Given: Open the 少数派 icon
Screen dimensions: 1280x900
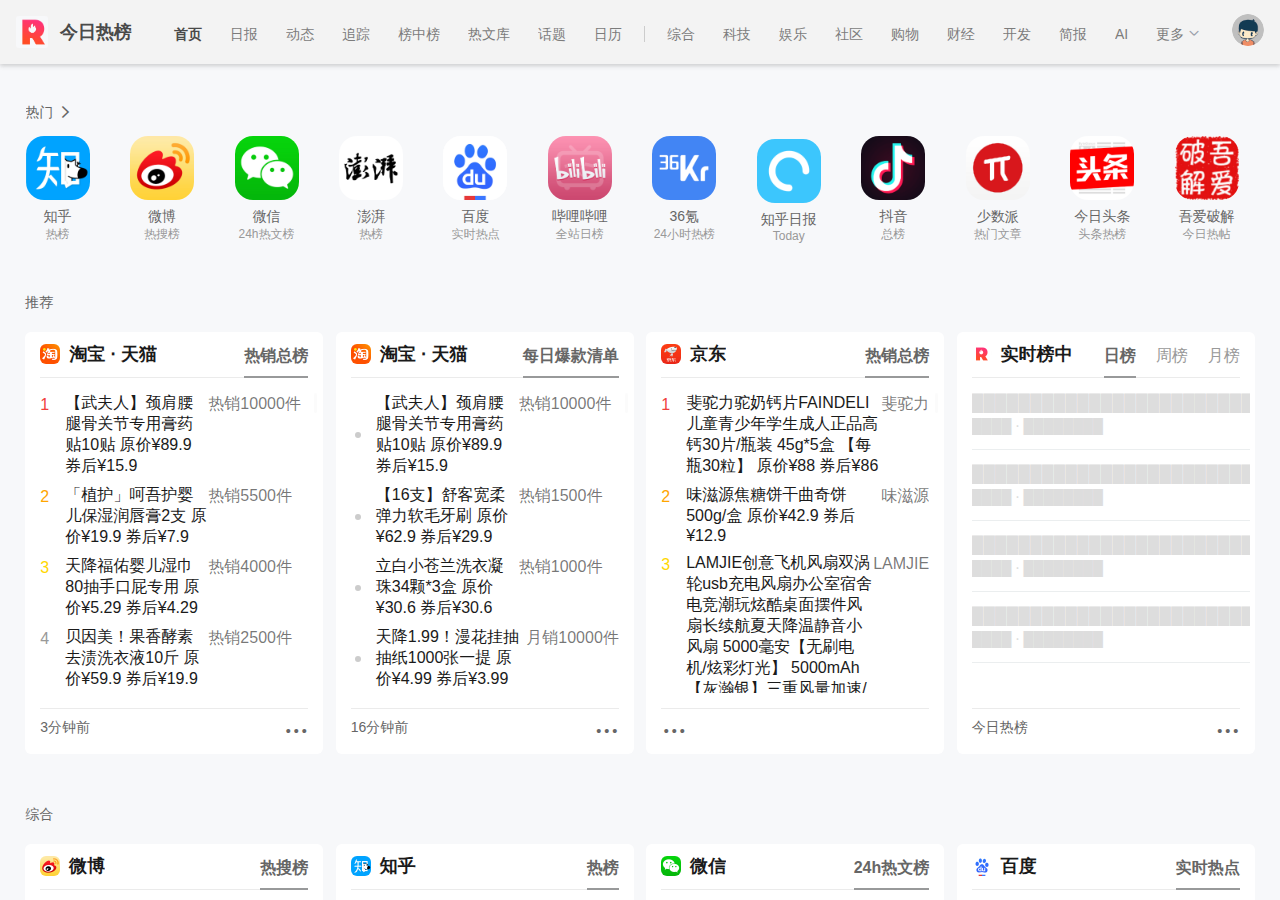Looking at the screenshot, I should click(x=998, y=168).
